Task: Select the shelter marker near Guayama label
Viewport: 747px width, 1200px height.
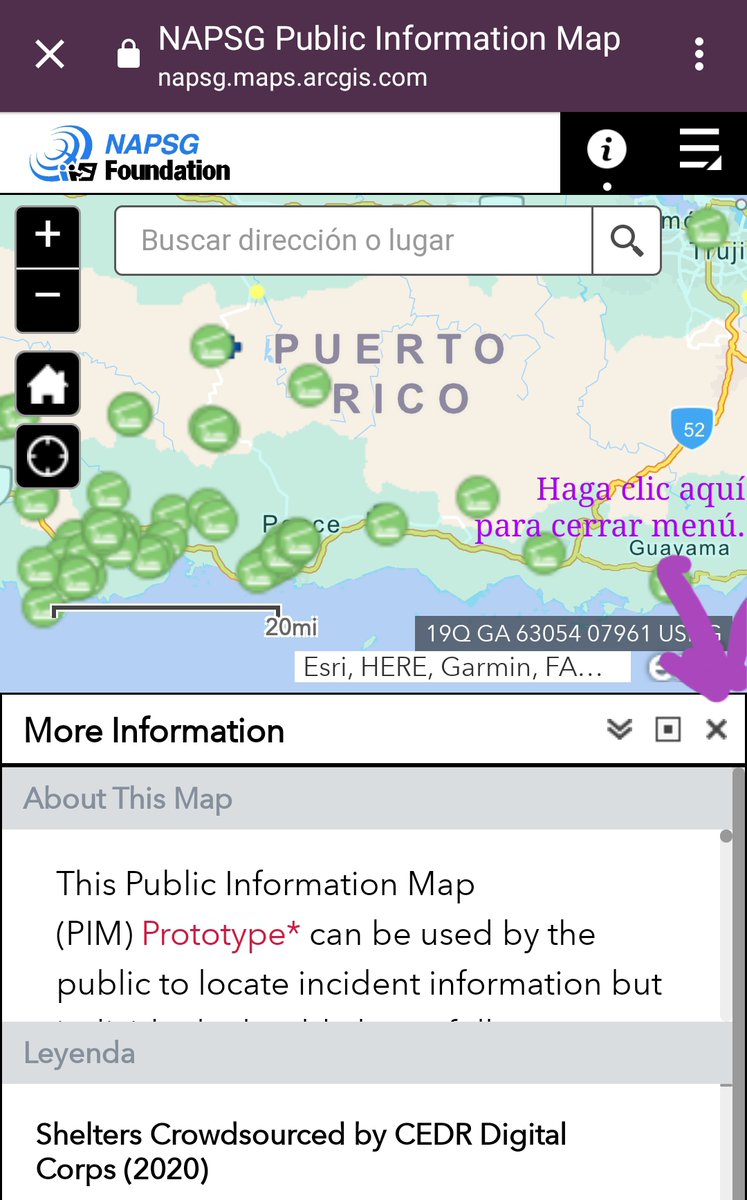Action: [x=666, y=581]
